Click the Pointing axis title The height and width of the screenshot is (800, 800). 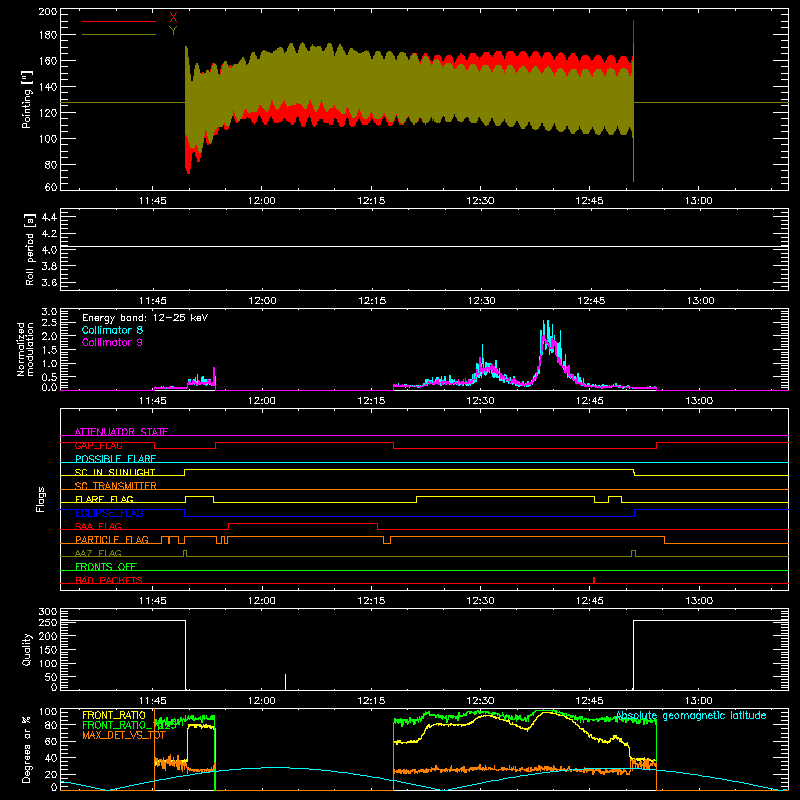(x=27, y=99)
